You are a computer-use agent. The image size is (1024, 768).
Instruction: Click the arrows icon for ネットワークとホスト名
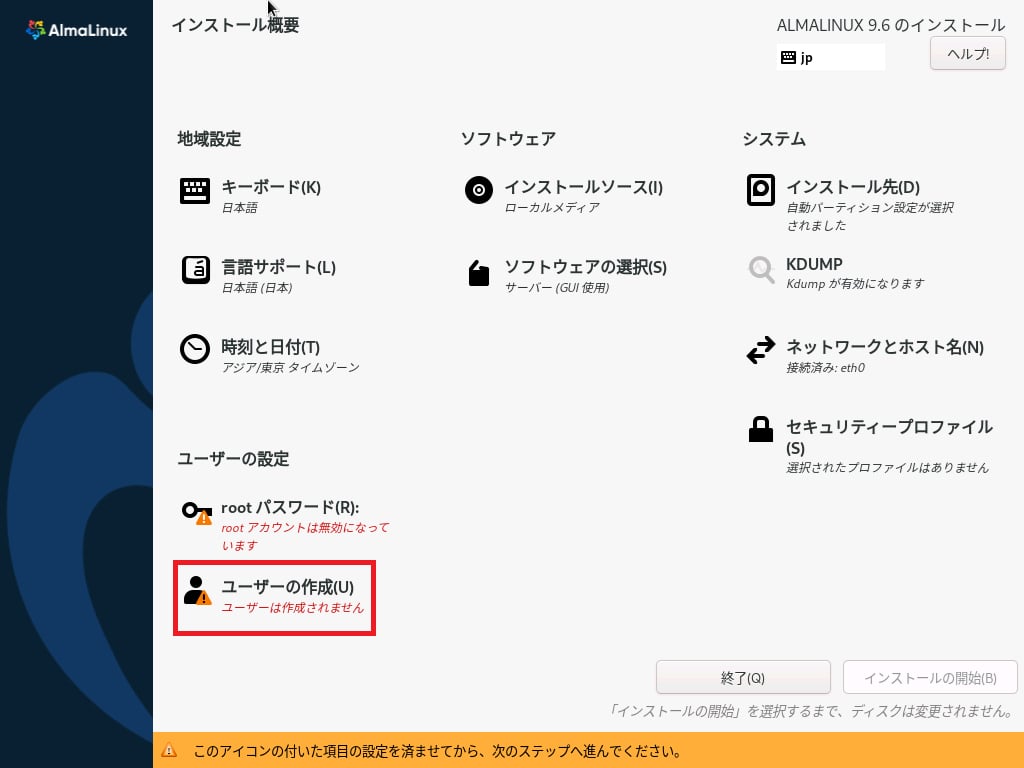point(761,350)
